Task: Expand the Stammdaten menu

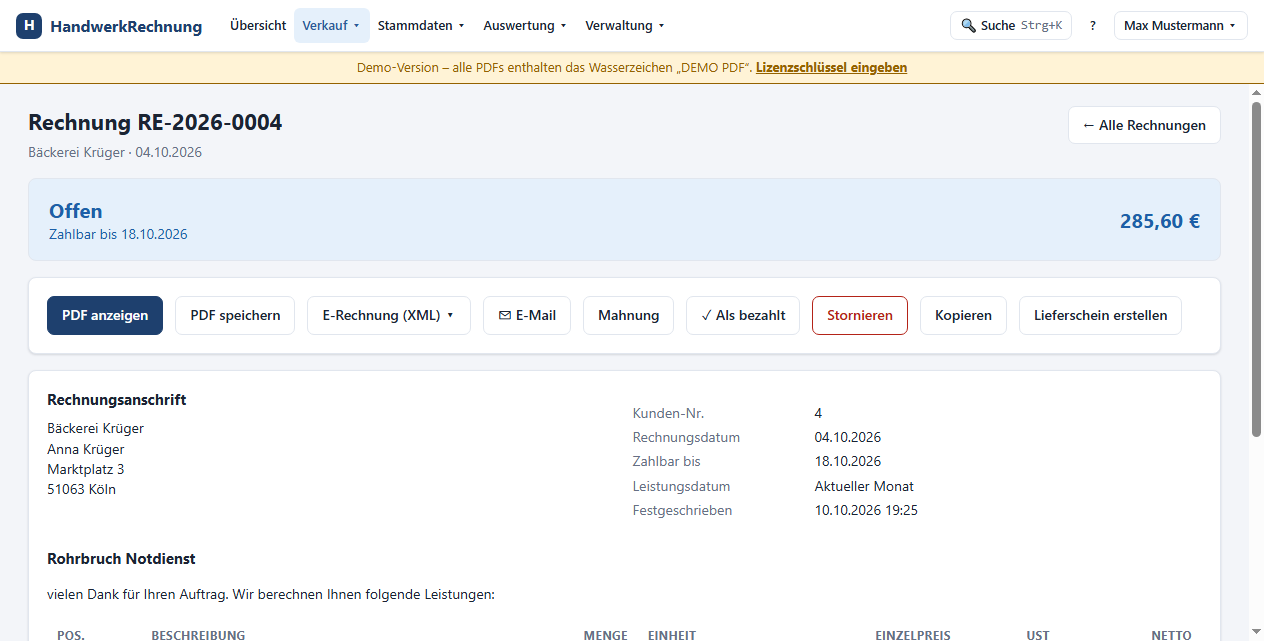Action: click(421, 26)
